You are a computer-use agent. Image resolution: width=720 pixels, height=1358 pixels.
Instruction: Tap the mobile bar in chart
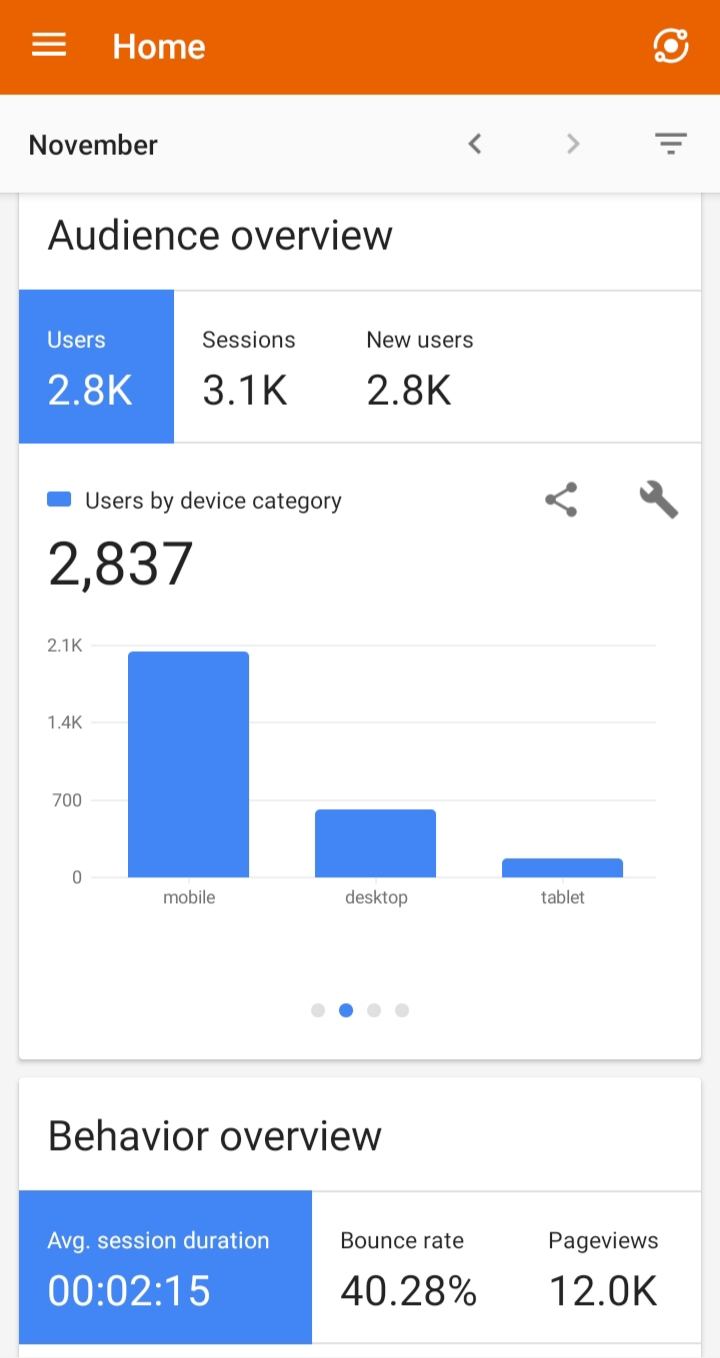188,765
